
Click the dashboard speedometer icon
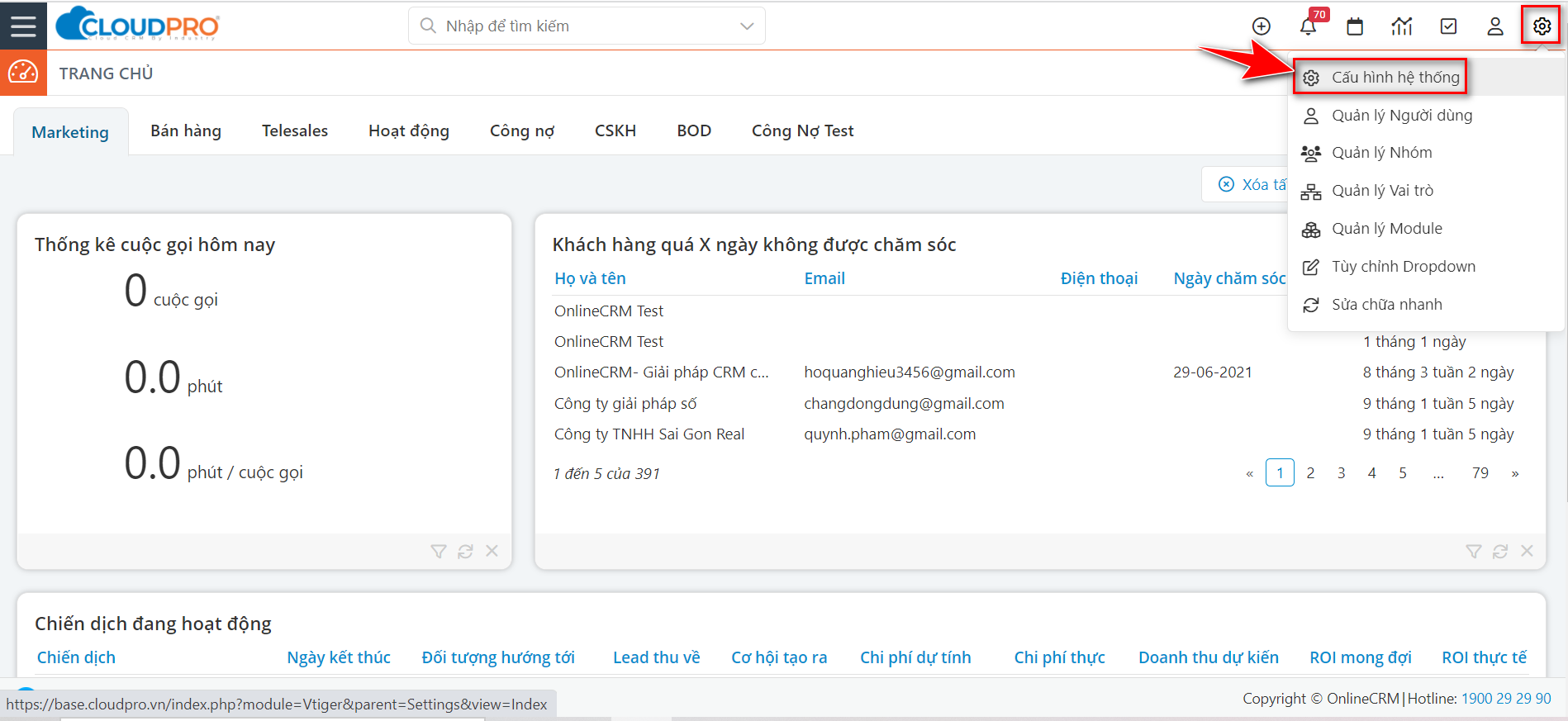pos(23,73)
